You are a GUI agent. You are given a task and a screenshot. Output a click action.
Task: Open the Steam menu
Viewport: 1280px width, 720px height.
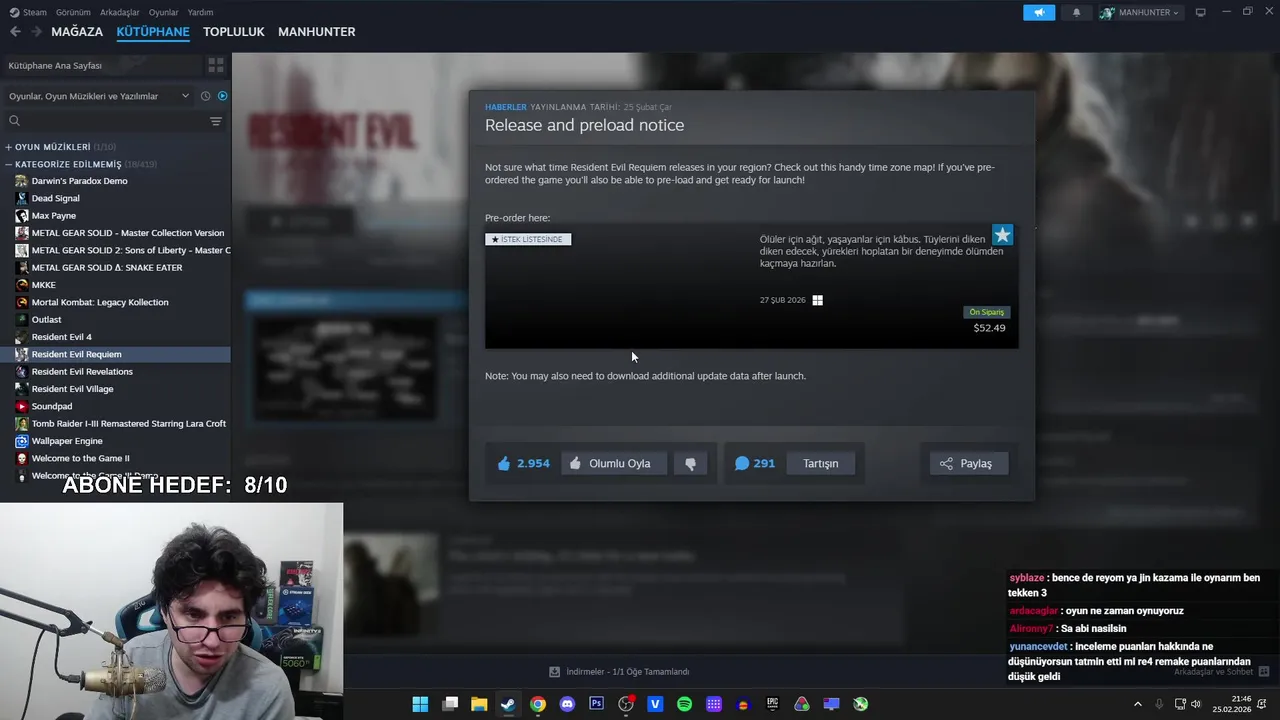click(x=28, y=12)
